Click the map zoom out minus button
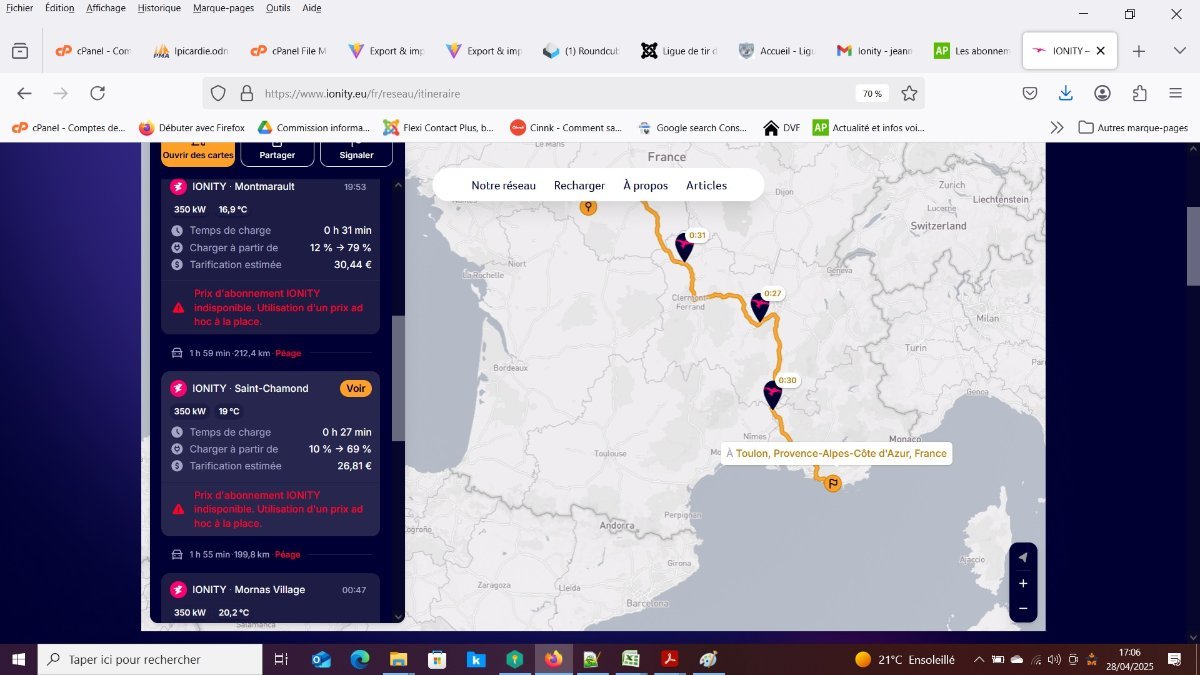The image size is (1200, 675). 1023,608
